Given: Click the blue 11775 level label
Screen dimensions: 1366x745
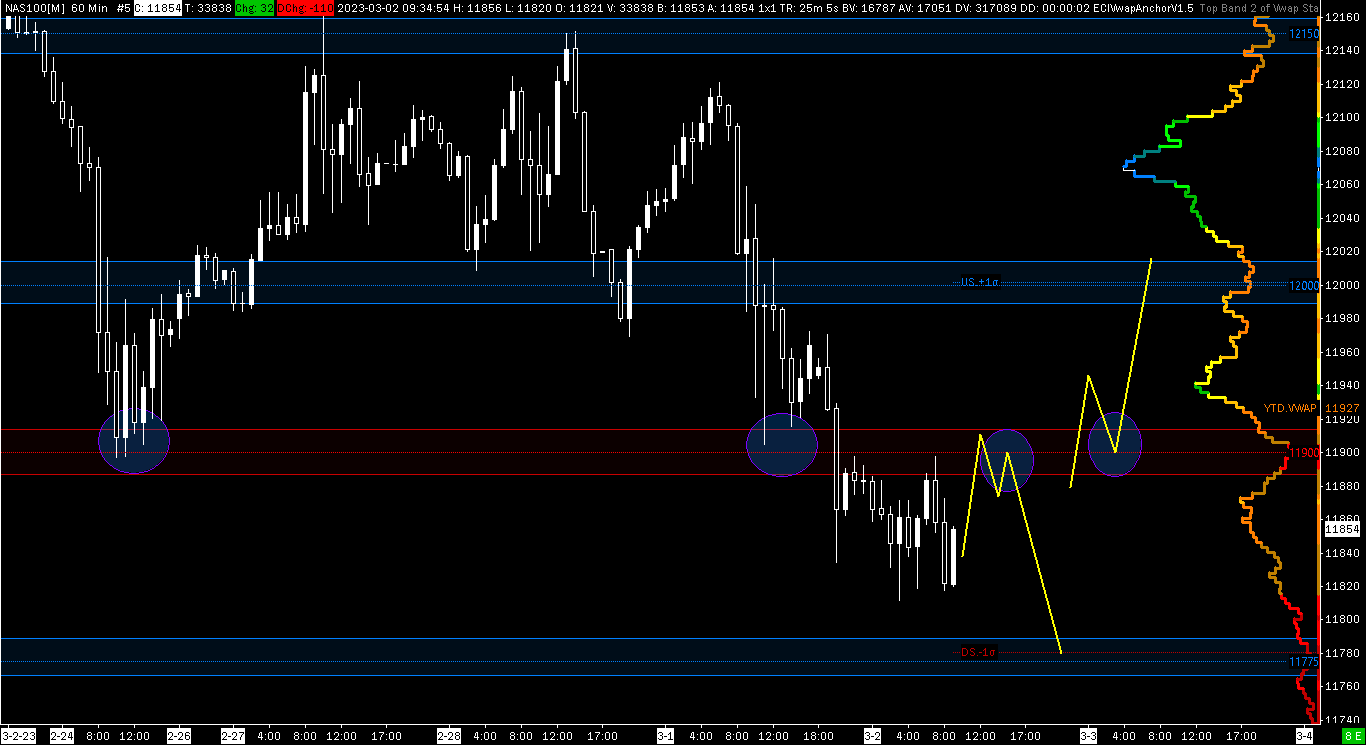Looking at the screenshot, I should [x=1304, y=662].
